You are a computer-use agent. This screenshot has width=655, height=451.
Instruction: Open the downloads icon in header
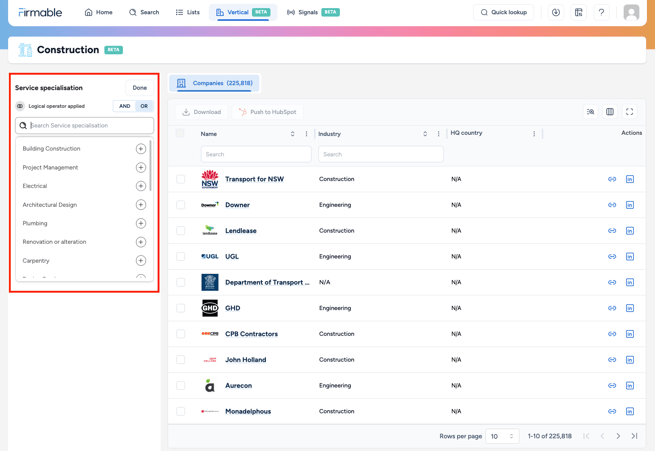coord(556,13)
